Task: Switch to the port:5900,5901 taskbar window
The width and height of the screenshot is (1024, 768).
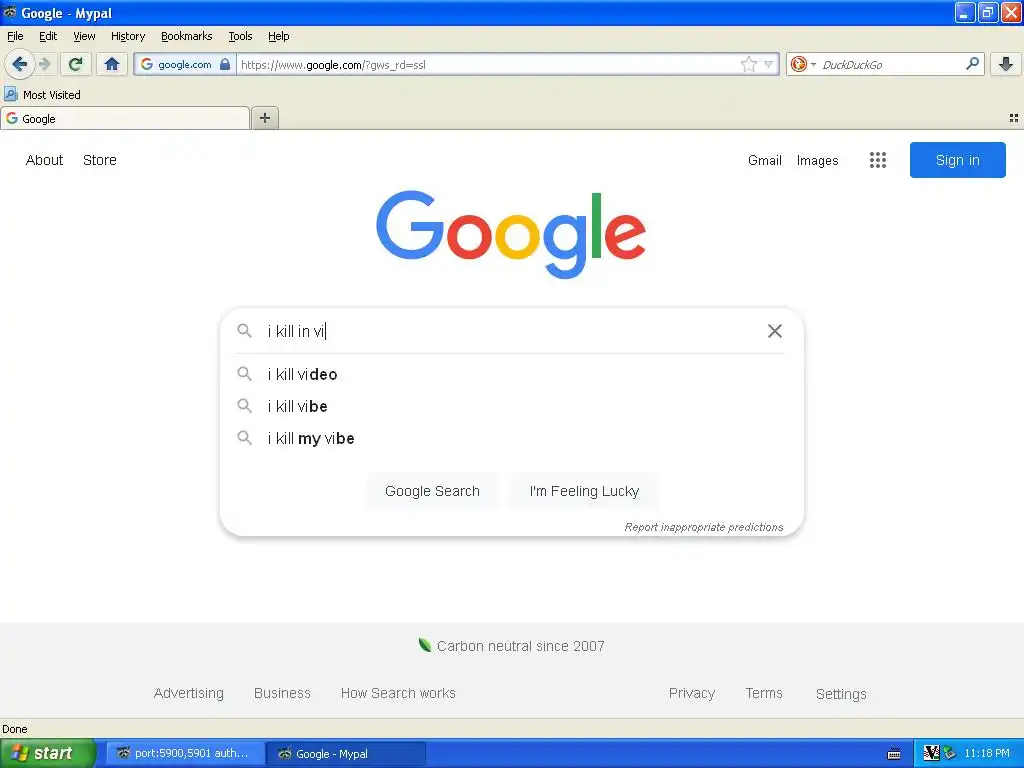Action: (x=185, y=754)
